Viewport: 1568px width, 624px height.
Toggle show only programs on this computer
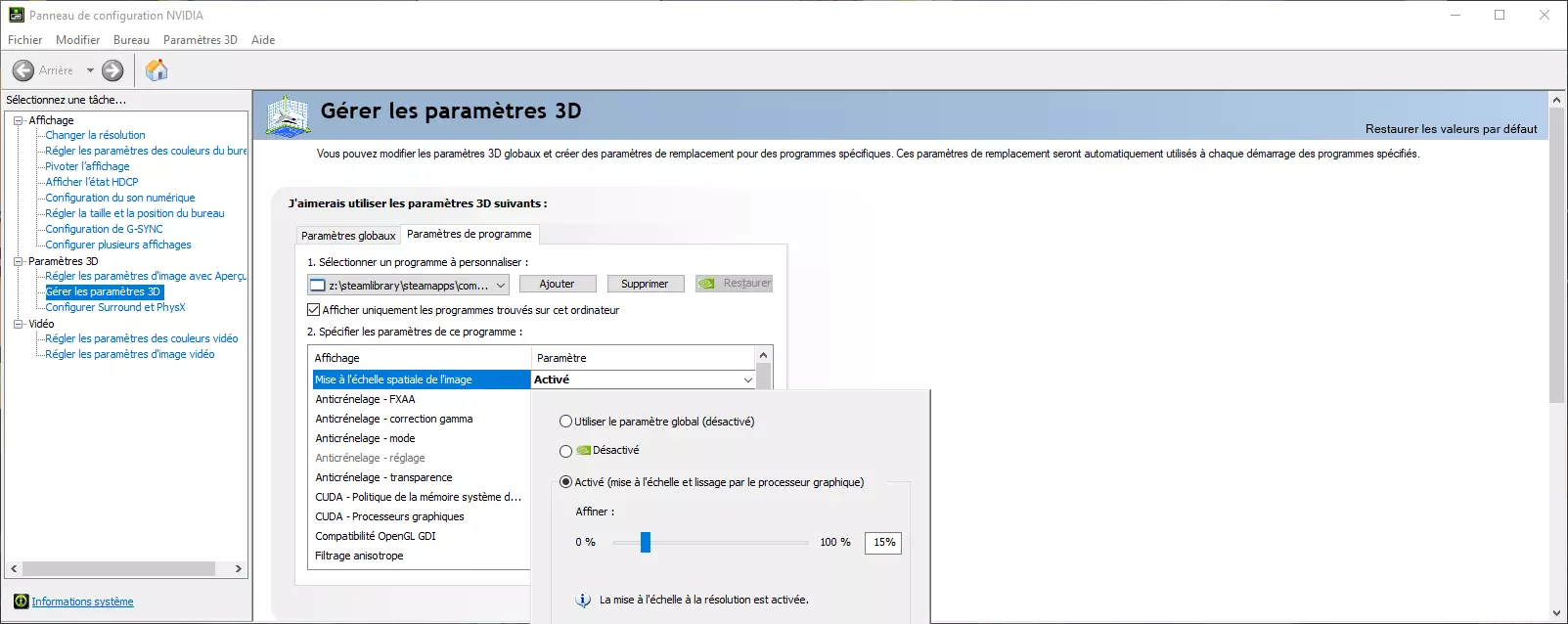pyautogui.click(x=313, y=310)
